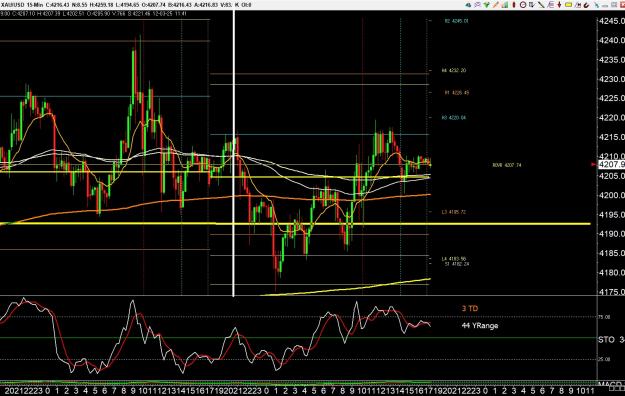Click the chart checkmark toolbar icon
The width and height of the screenshot is (625, 396).
(x=532, y=5)
